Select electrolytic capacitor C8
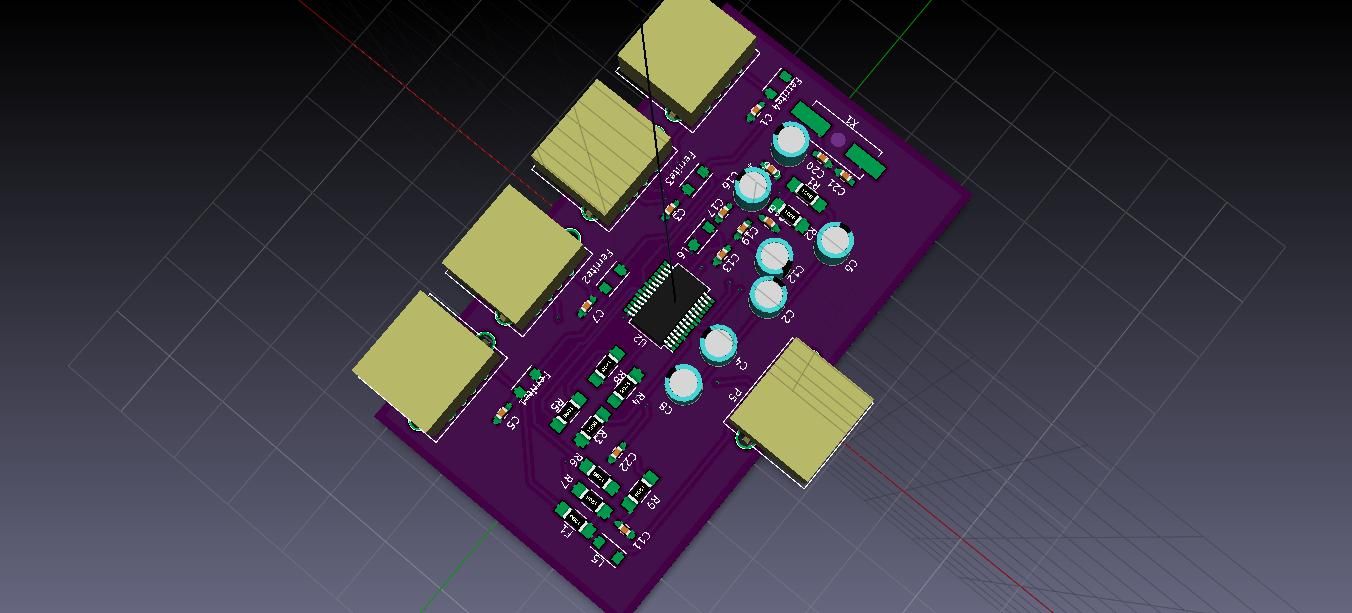The height and width of the screenshot is (613, 1352). point(684,384)
